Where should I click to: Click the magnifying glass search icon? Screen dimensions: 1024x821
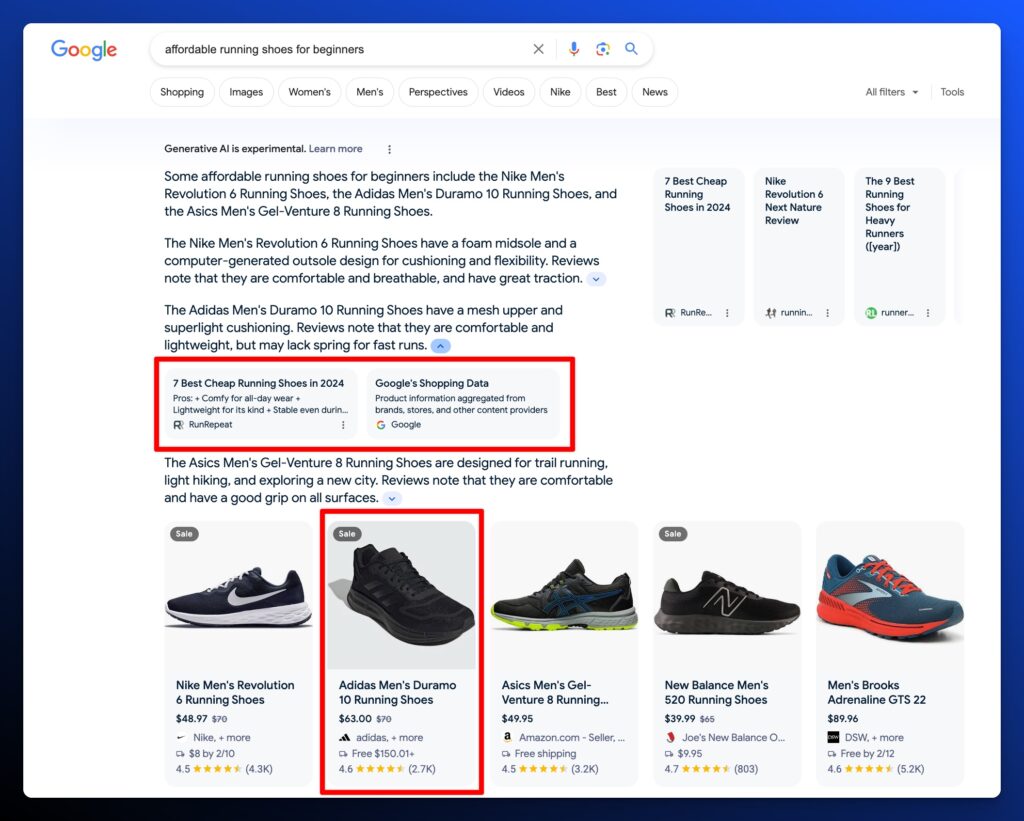point(631,49)
